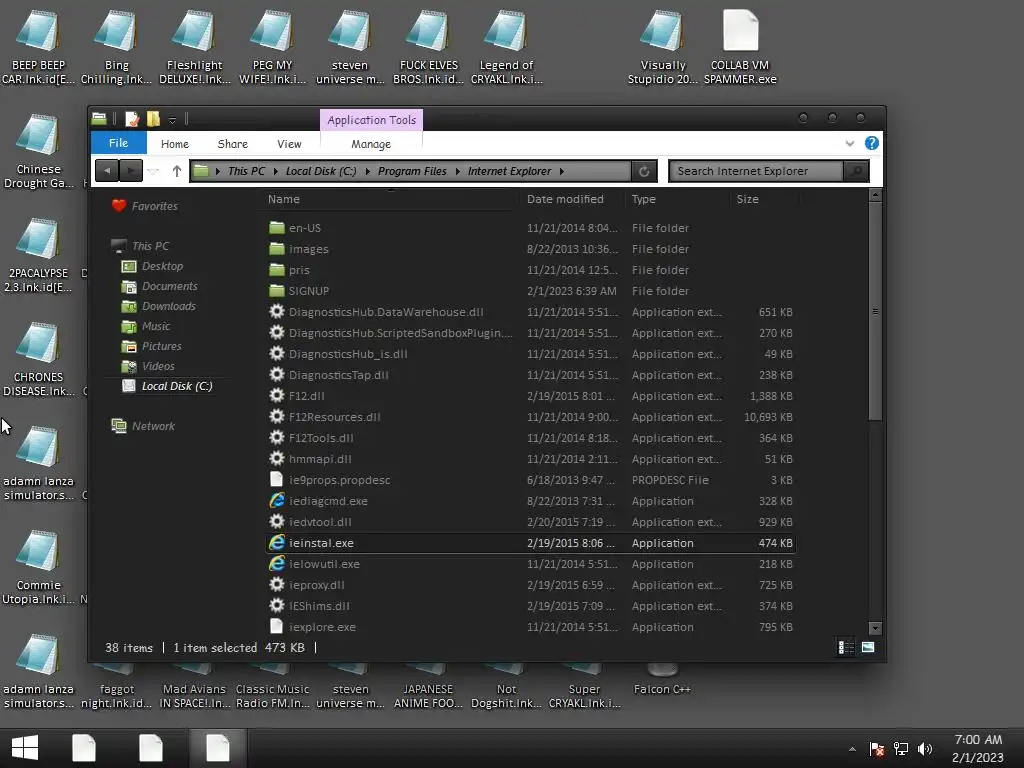Click the search magnifier icon

pyautogui.click(x=856, y=171)
